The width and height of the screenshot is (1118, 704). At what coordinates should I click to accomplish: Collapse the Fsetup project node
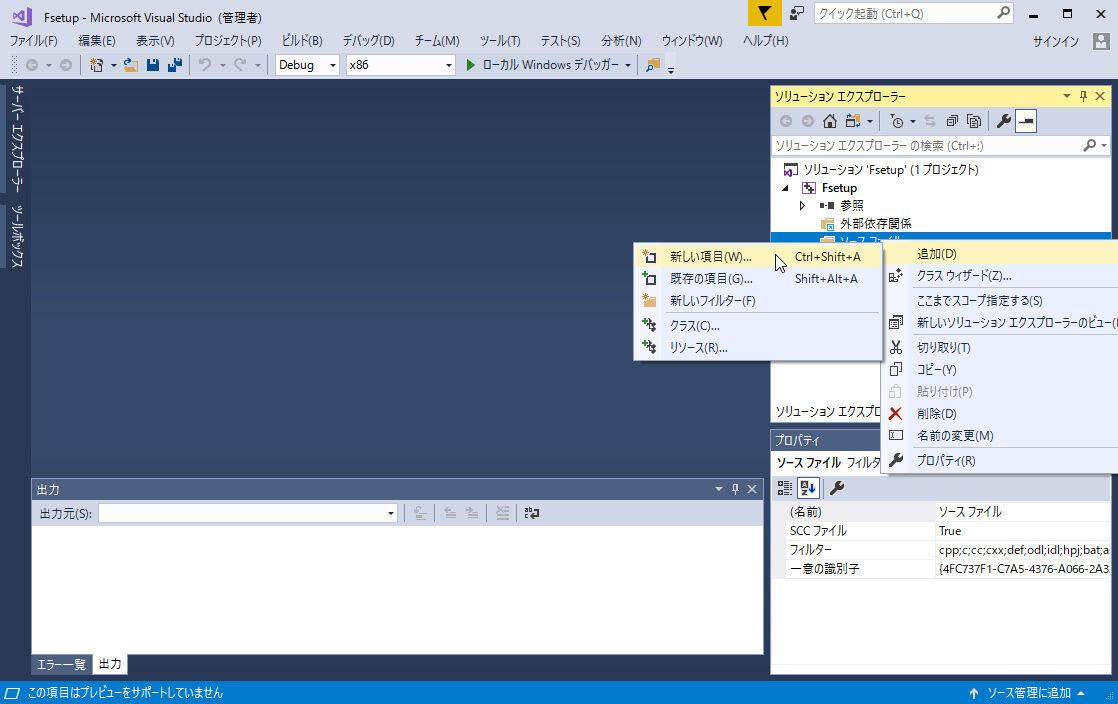pos(785,188)
